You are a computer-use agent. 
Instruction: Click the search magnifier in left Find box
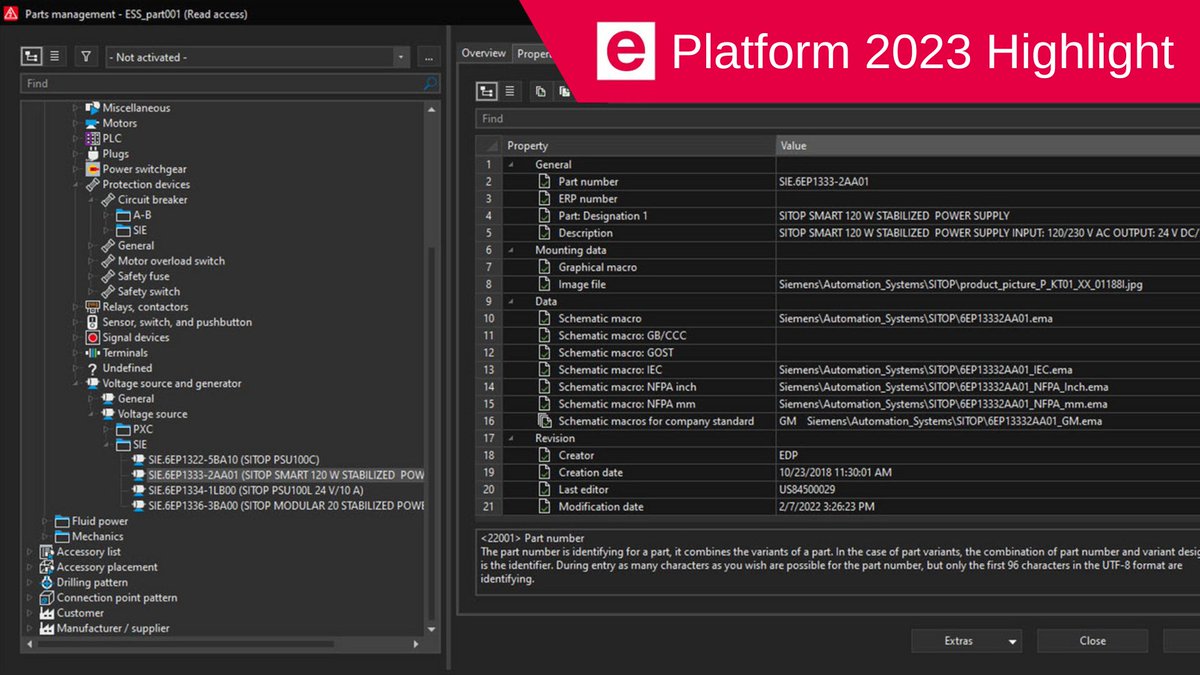[431, 84]
